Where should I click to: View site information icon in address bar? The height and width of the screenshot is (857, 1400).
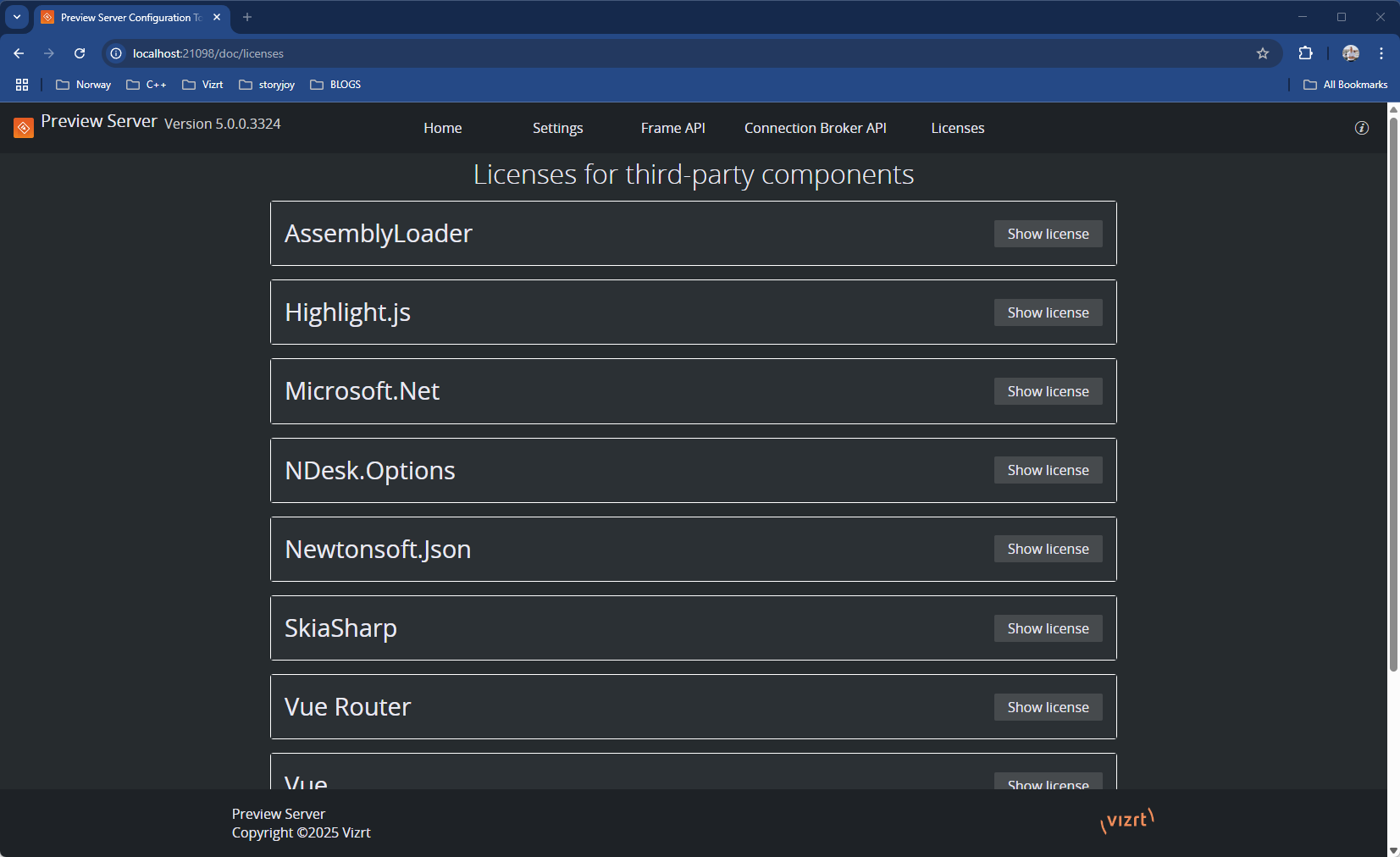117,53
